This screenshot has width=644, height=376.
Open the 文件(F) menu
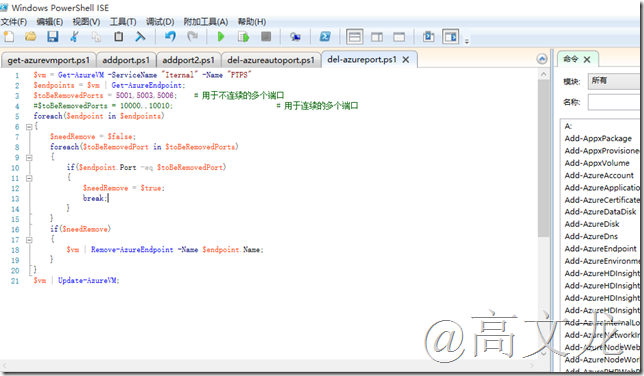[x=14, y=22]
